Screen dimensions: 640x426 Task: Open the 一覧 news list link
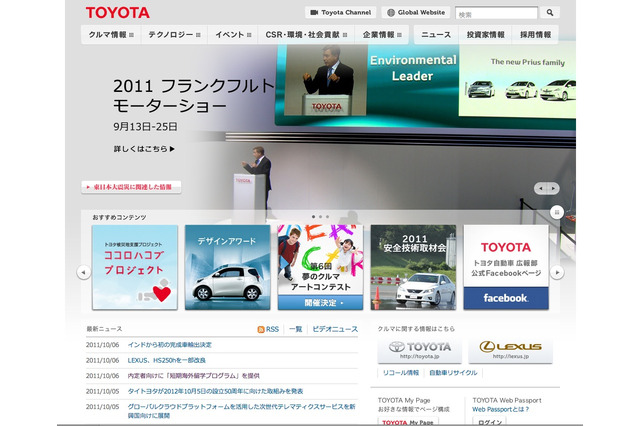pos(296,329)
